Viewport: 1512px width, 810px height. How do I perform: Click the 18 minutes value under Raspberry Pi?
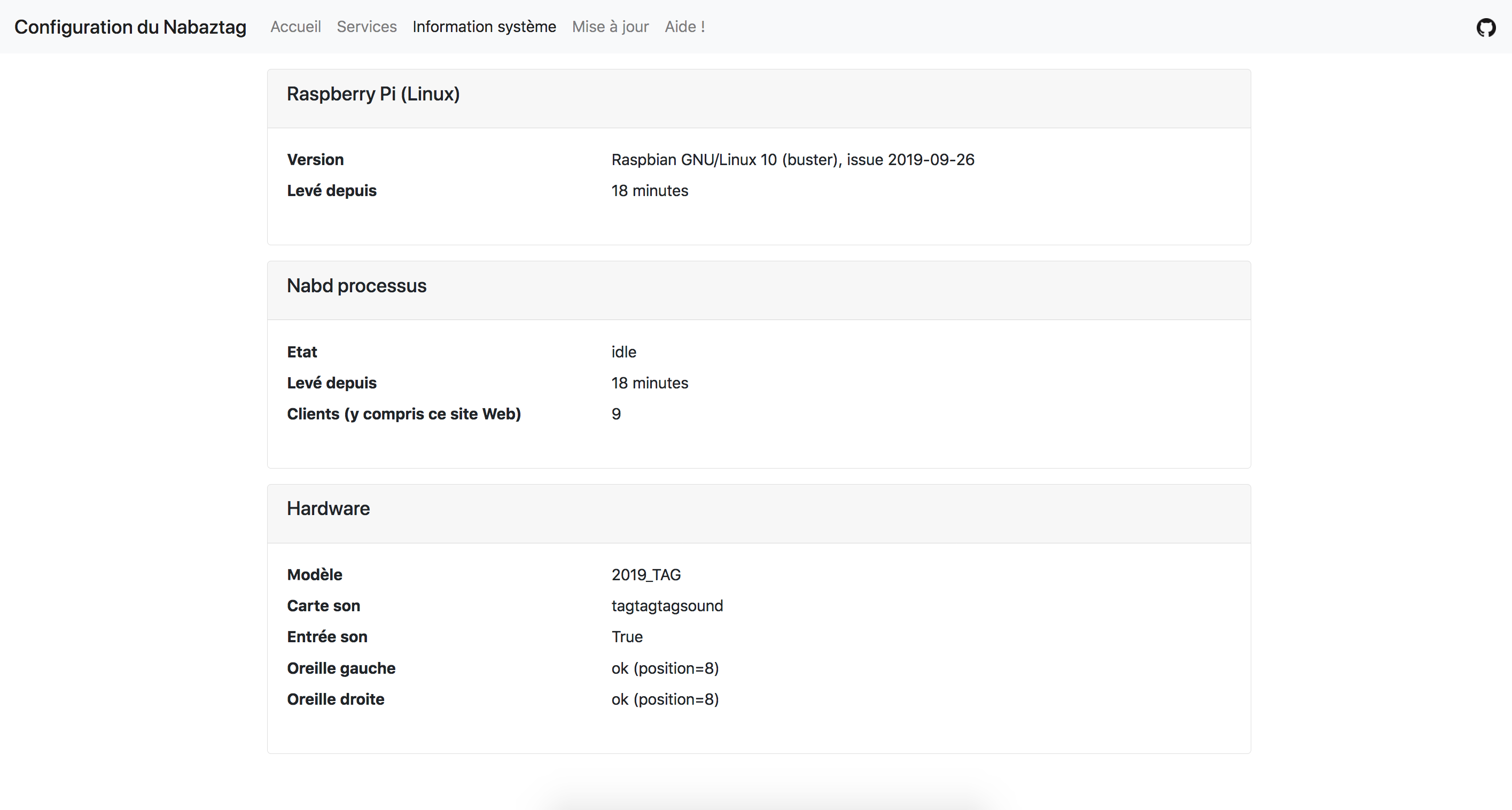point(650,191)
